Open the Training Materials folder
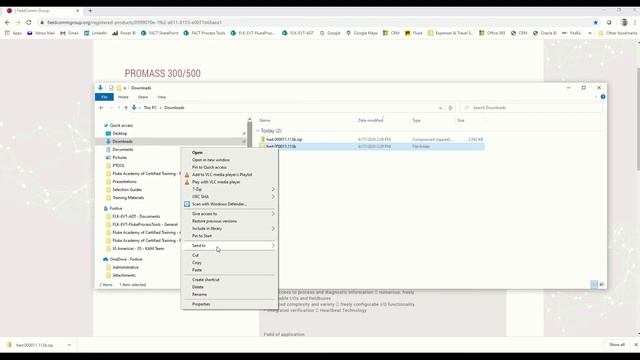The width and height of the screenshot is (640, 360). [128, 198]
